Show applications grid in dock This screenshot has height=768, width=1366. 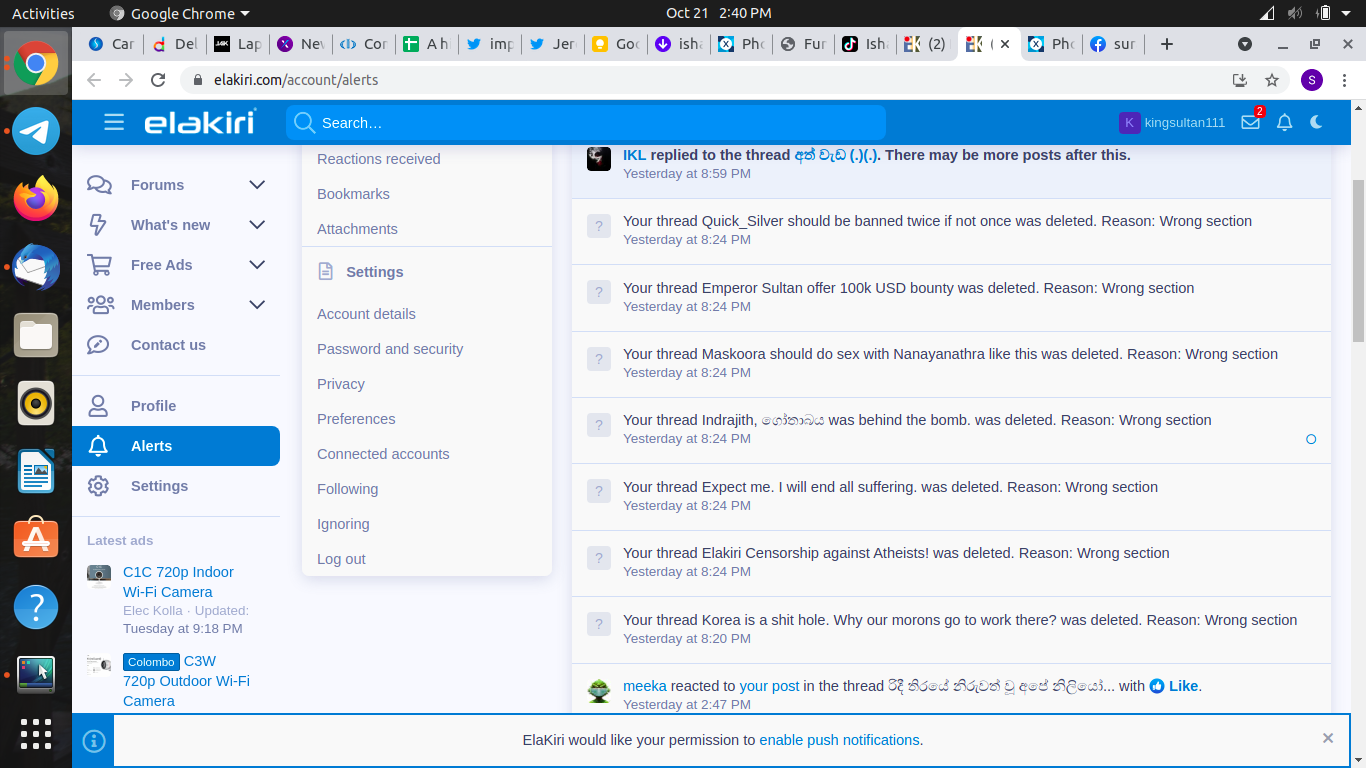tap(36, 734)
